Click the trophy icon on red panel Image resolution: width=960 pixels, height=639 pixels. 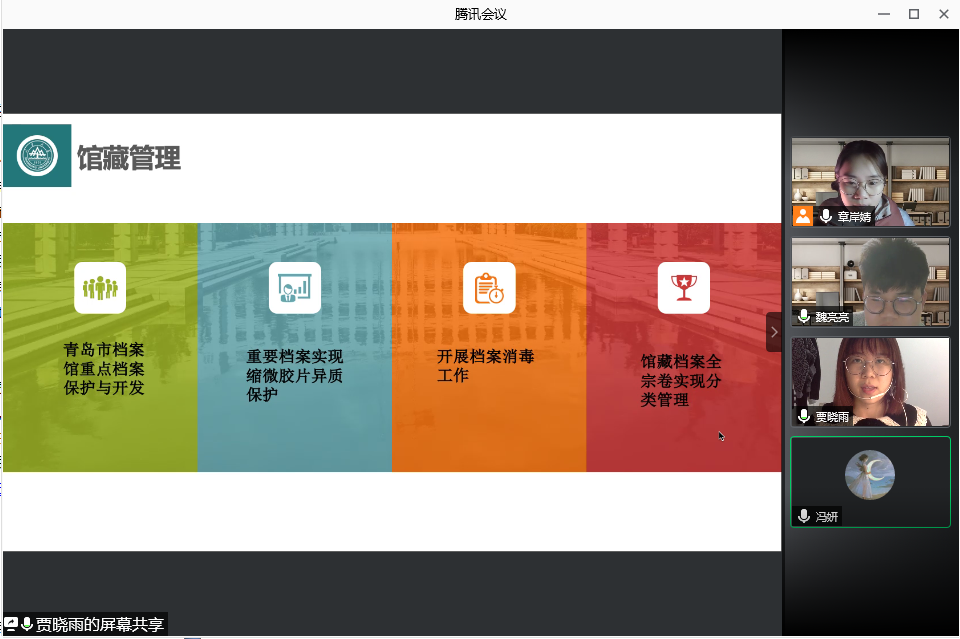pyautogui.click(x=683, y=288)
